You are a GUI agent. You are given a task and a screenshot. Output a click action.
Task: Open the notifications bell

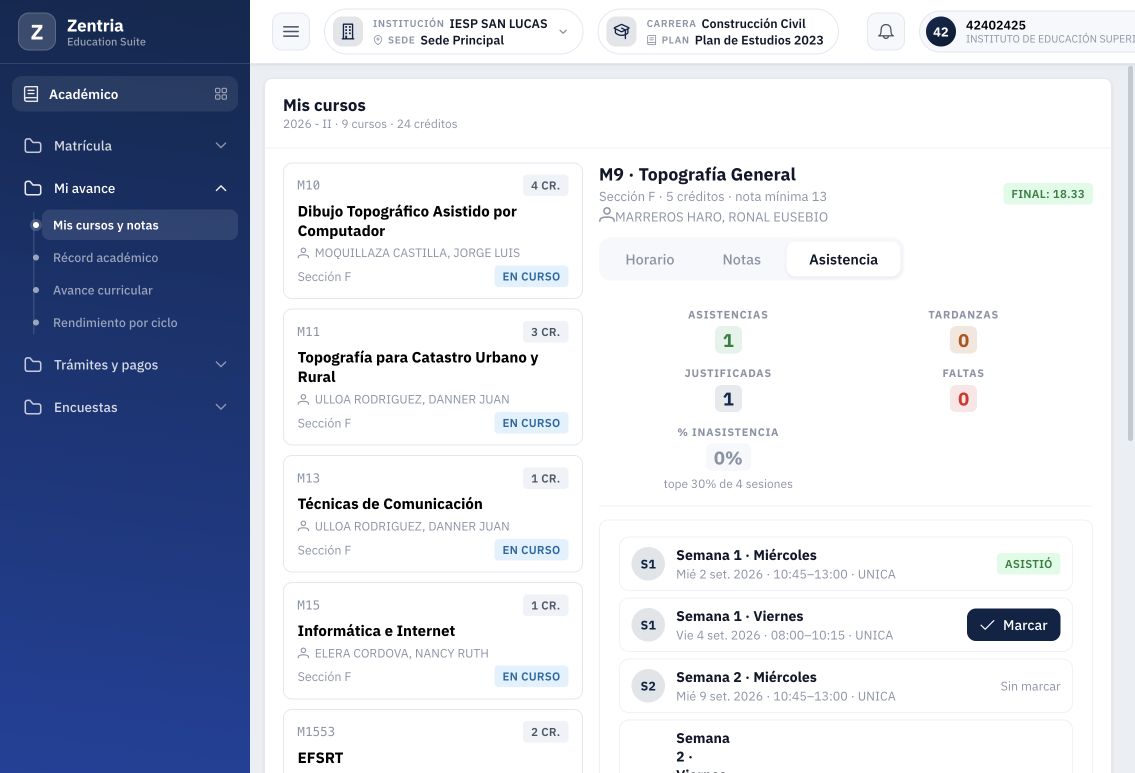click(x=886, y=32)
